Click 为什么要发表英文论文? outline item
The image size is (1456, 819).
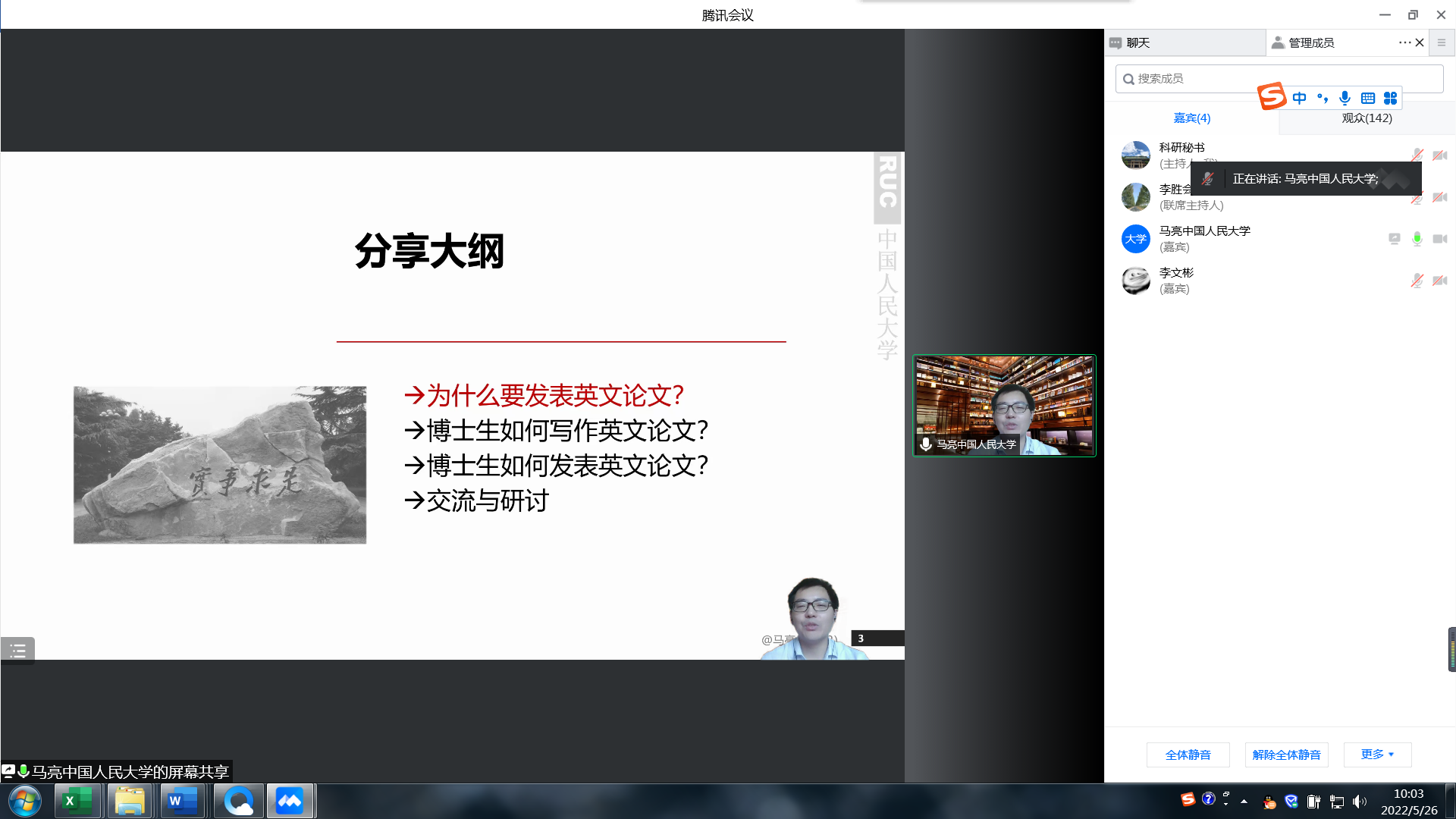(x=544, y=395)
